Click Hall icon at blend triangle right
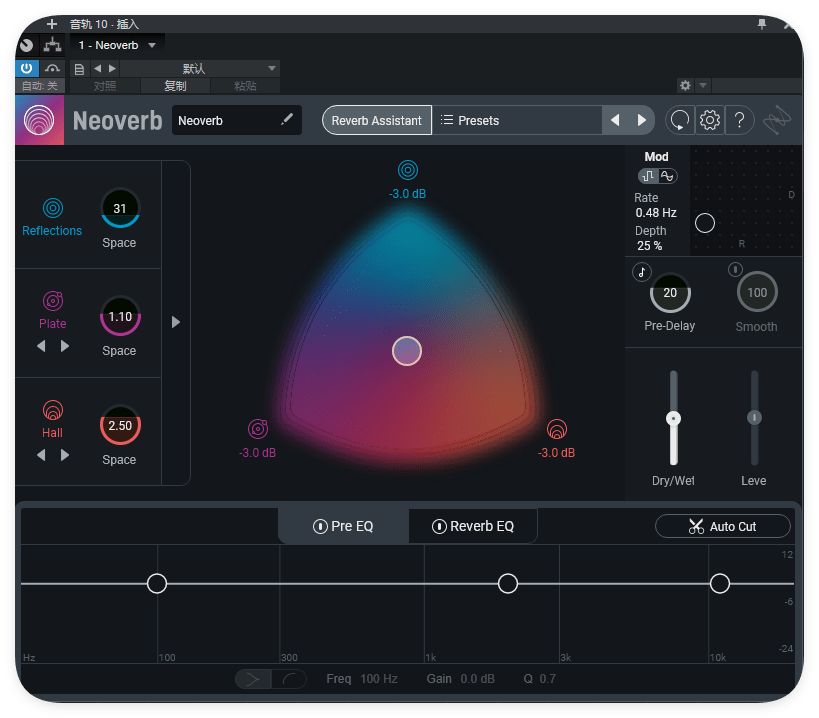This screenshot has height=718, width=819. pyautogui.click(x=557, y=429)
